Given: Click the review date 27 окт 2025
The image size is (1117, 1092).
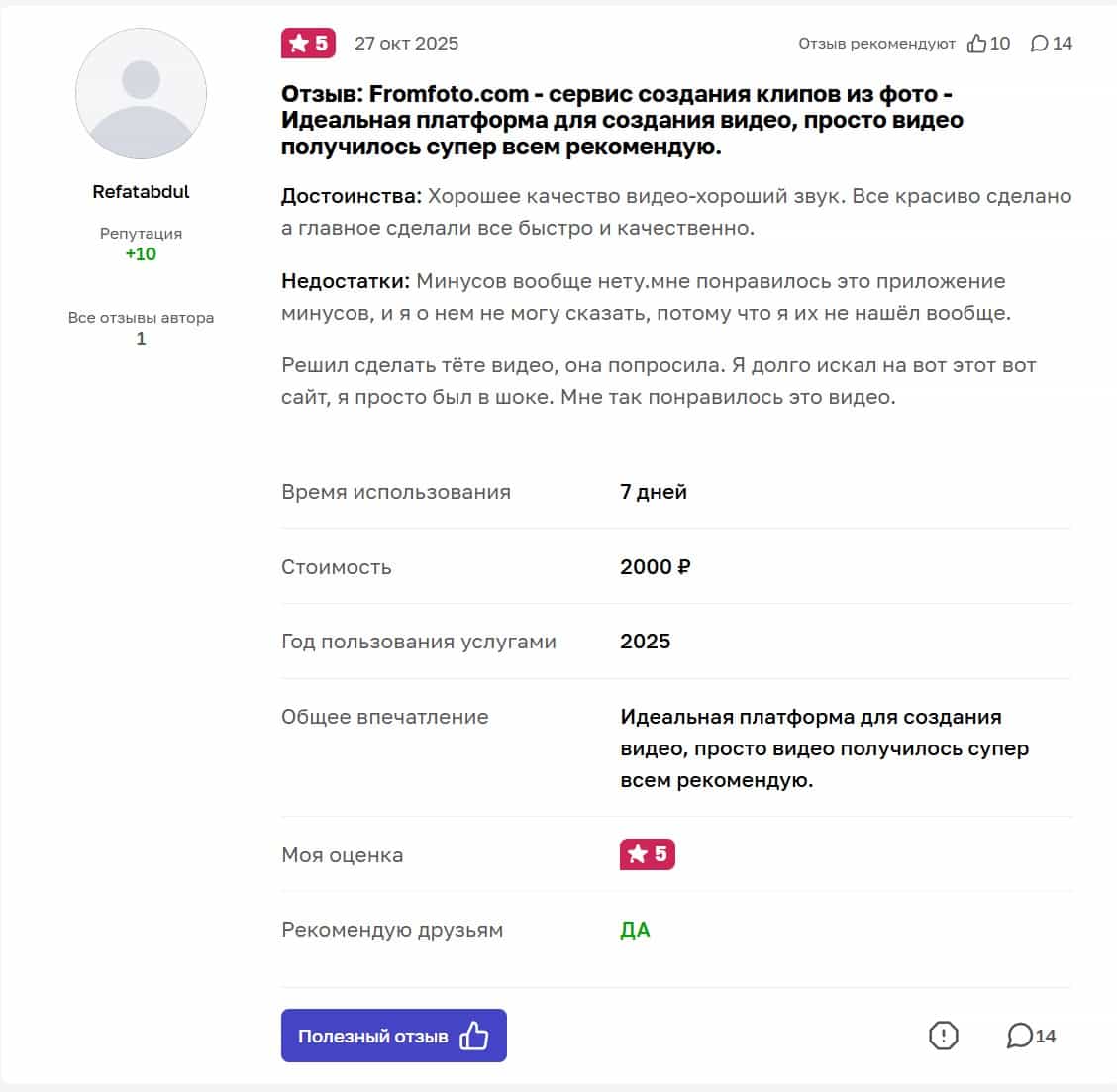Looking at the screenshot, I should click(x=406, y=43).
